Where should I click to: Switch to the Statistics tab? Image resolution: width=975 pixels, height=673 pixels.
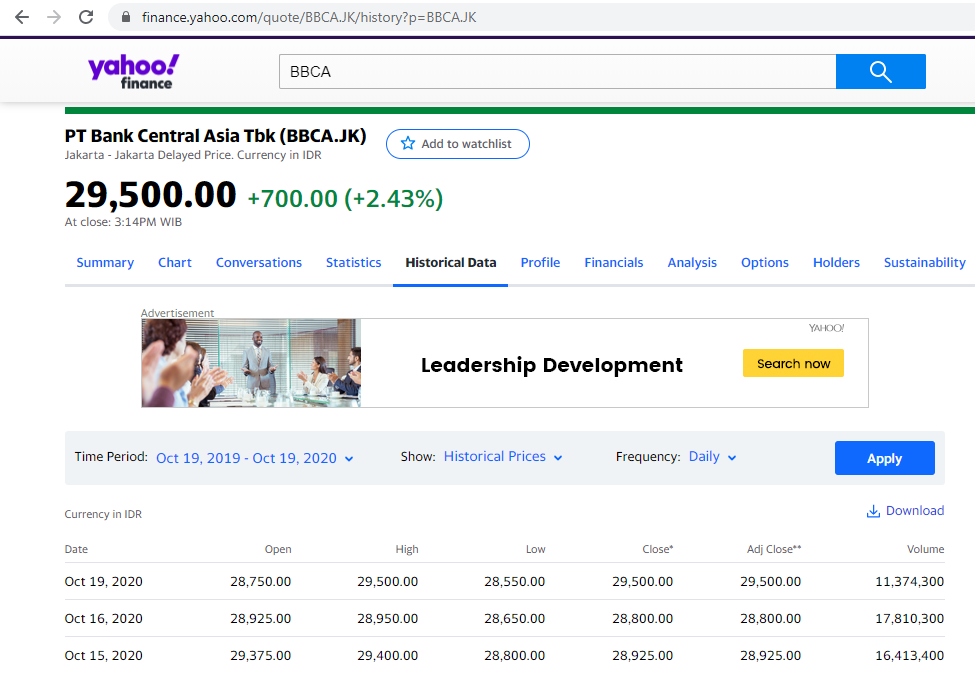pos(353,262)
